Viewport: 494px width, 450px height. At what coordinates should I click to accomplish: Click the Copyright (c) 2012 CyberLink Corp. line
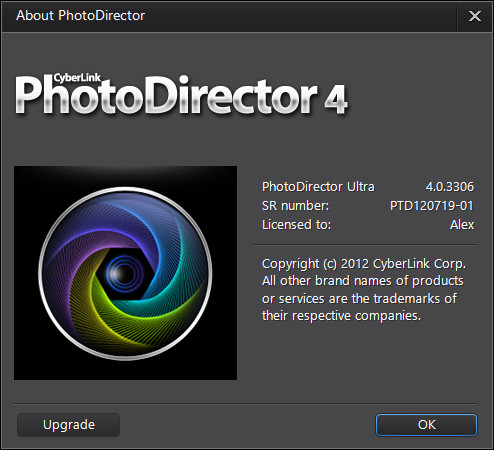[x=364, y=264]
